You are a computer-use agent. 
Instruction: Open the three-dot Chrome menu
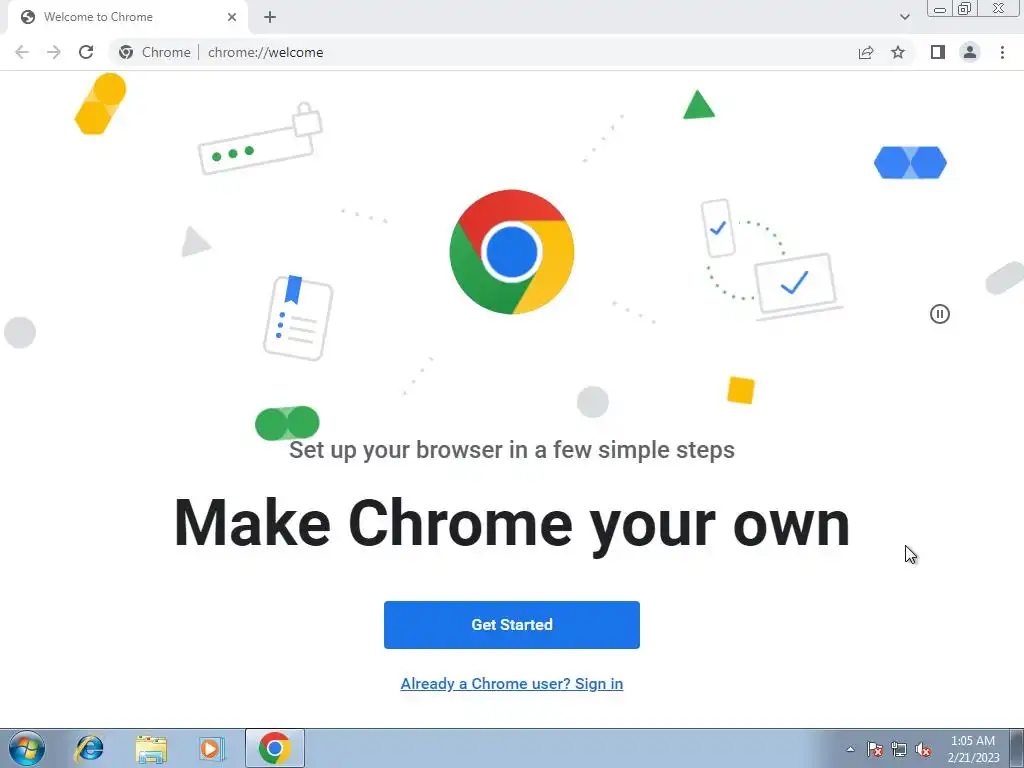1002,52
